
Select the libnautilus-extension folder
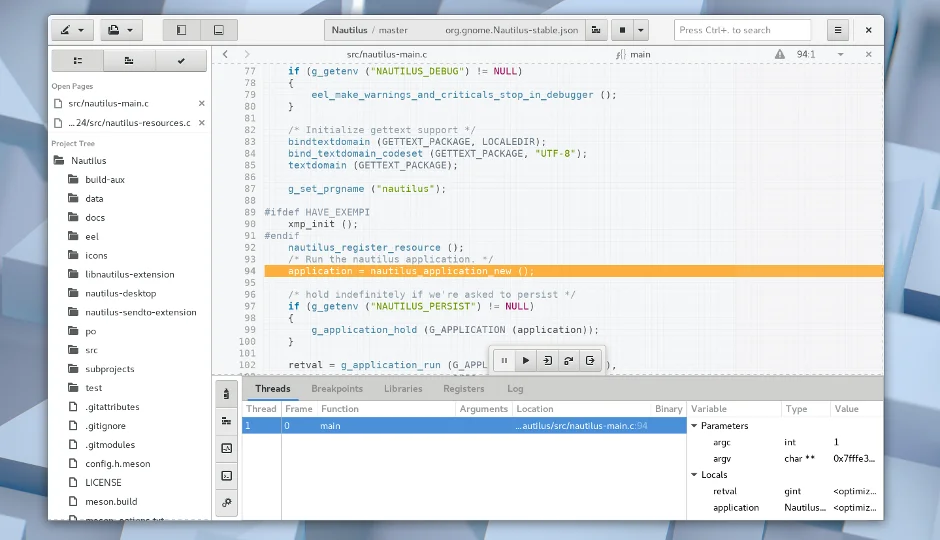129,274
